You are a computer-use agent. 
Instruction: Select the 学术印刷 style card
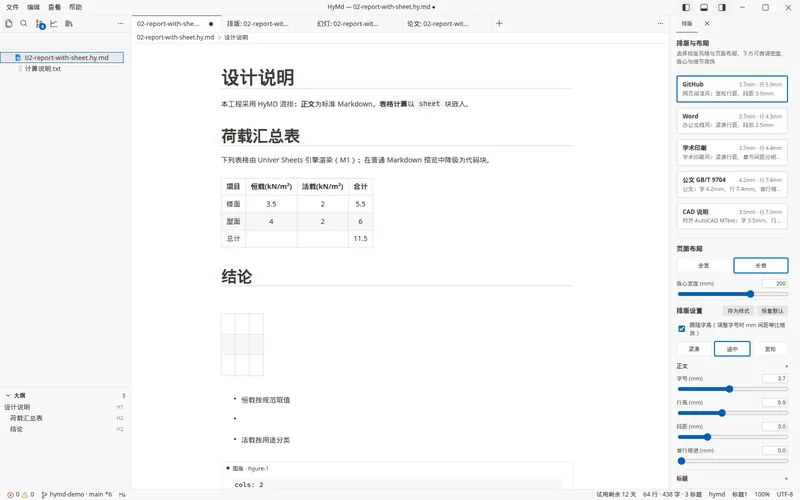[x=732, y=152]
